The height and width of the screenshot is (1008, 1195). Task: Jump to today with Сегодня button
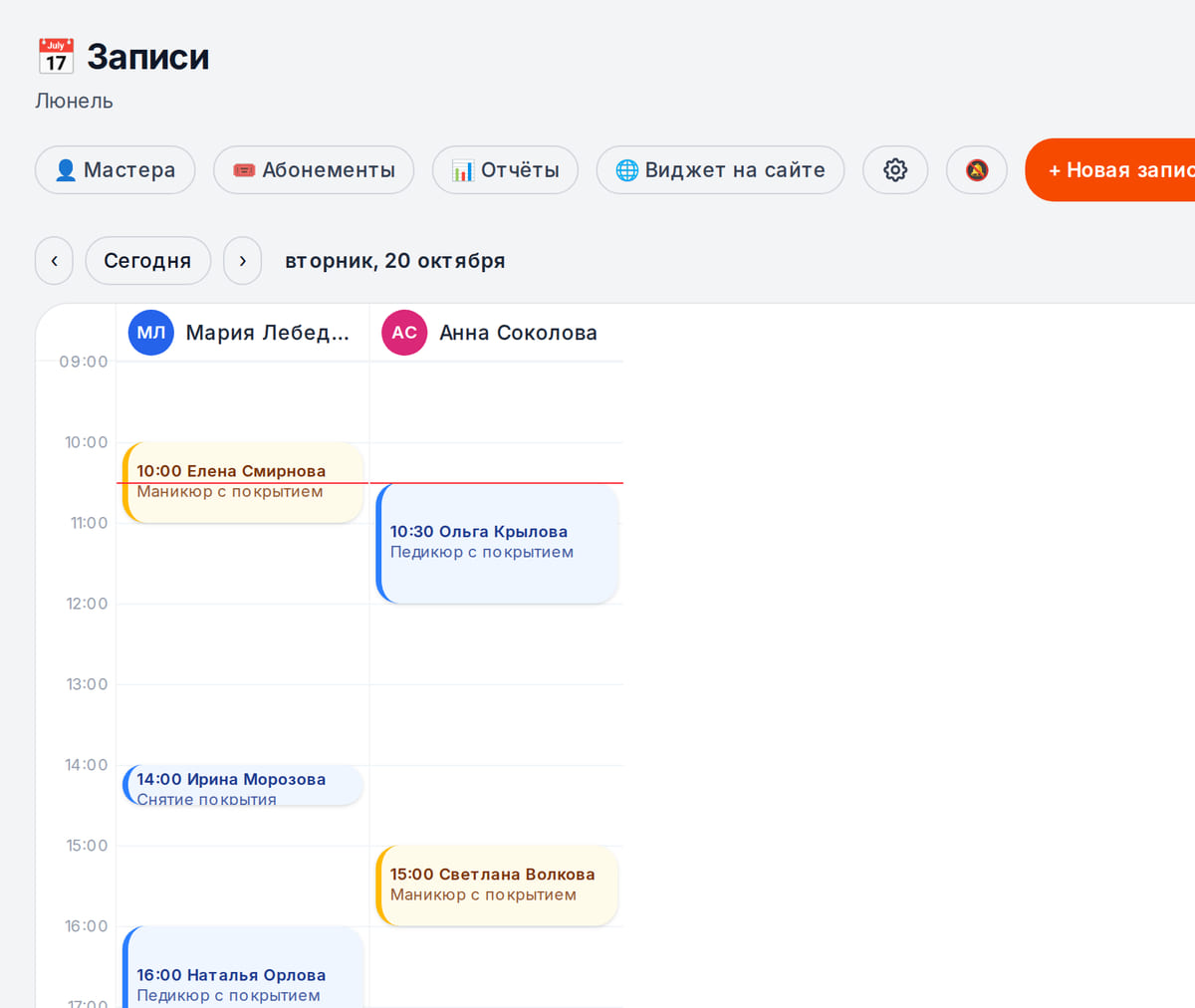point(147,261)
